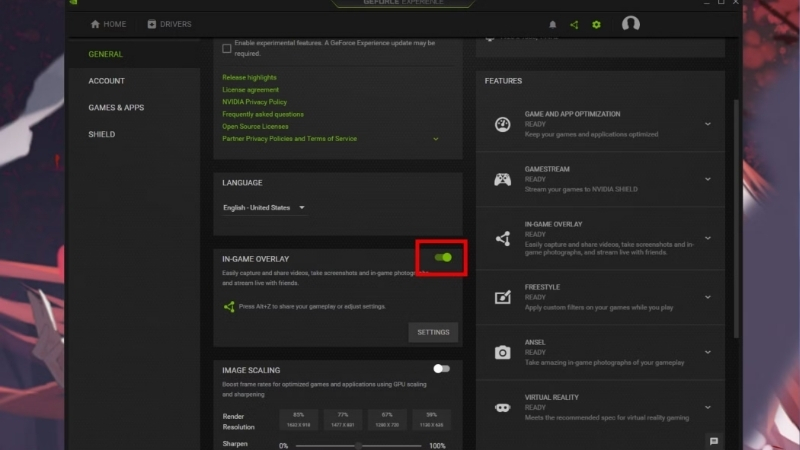The height and width of the screenshot is (450, 800).
Task: Open Partner Privacy Policies and Terms link
Action: point(289,139)
